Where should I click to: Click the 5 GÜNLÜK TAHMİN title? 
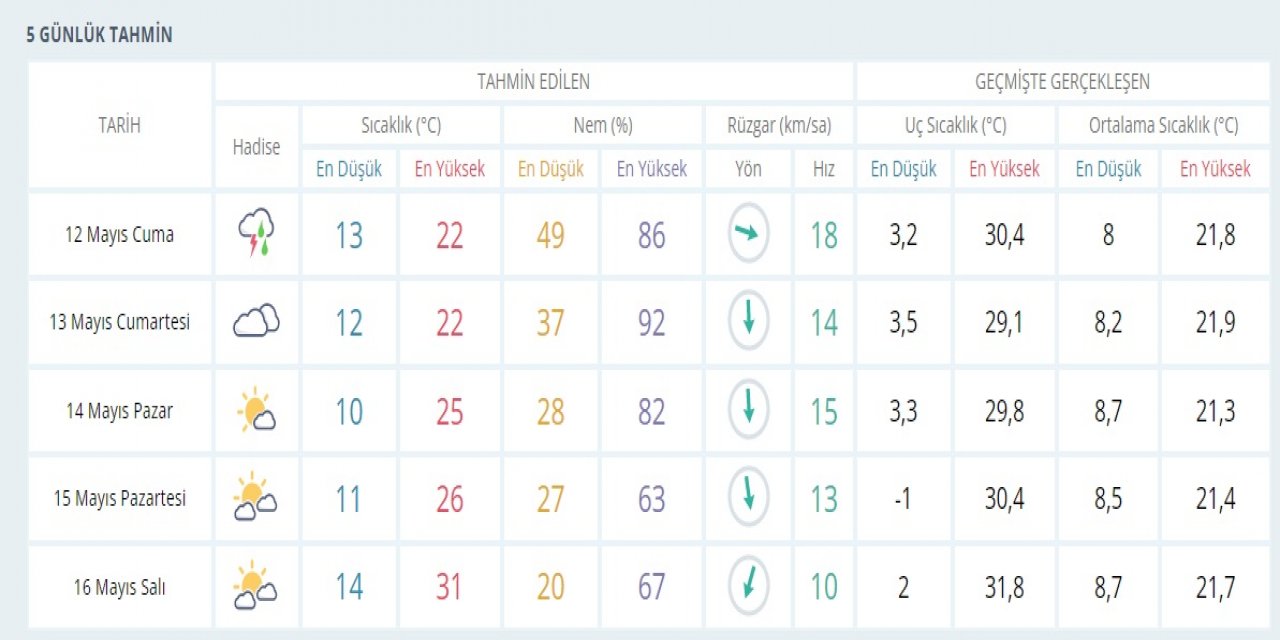pyautogui.click(x=99, y=35)
